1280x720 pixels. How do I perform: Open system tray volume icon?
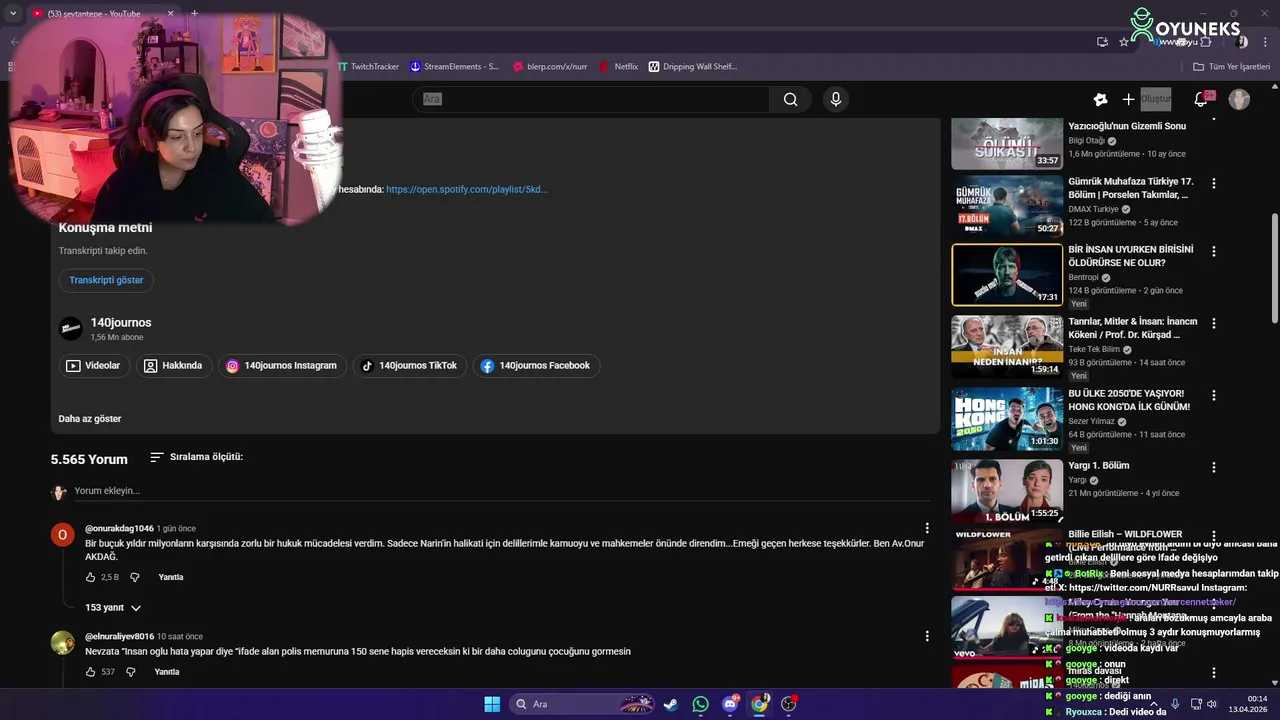point(1211,704)
